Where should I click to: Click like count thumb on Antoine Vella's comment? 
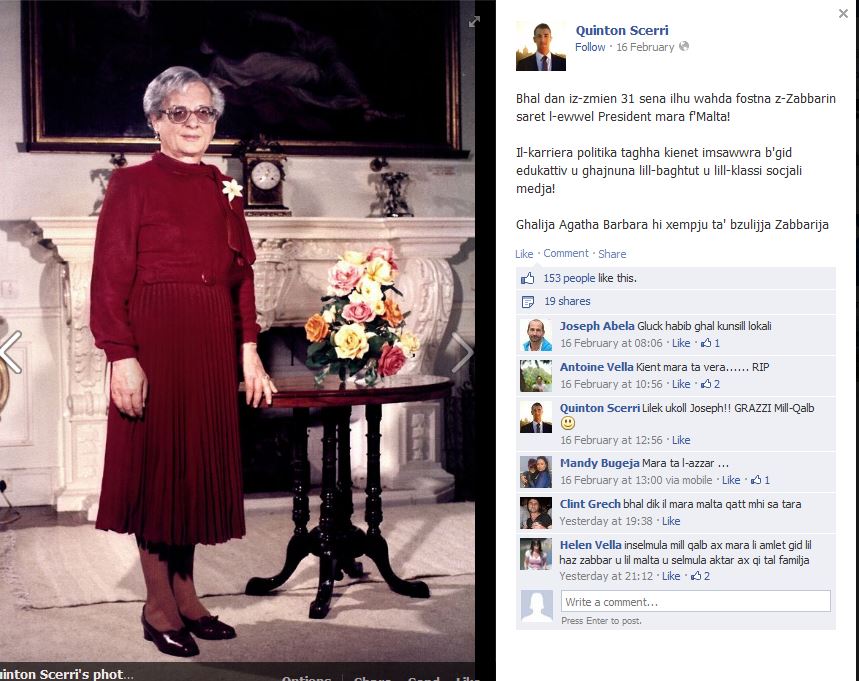click(x=706, y=384)
